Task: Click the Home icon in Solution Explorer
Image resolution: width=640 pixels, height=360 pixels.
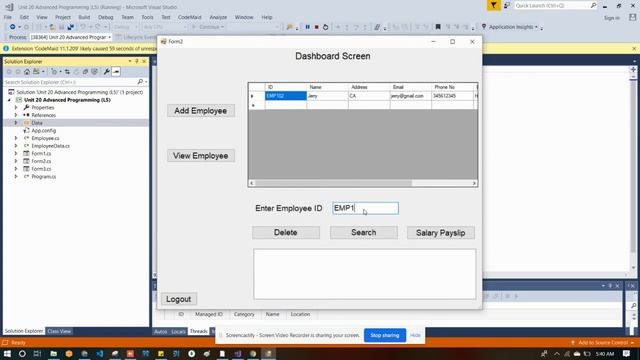Action: click(x=27, y=71)
